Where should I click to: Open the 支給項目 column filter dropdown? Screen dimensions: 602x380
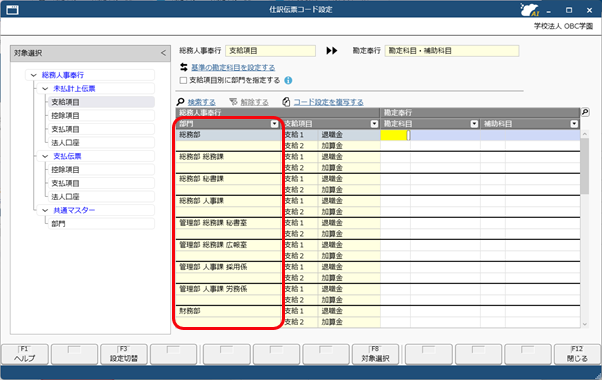click(374, 124)
